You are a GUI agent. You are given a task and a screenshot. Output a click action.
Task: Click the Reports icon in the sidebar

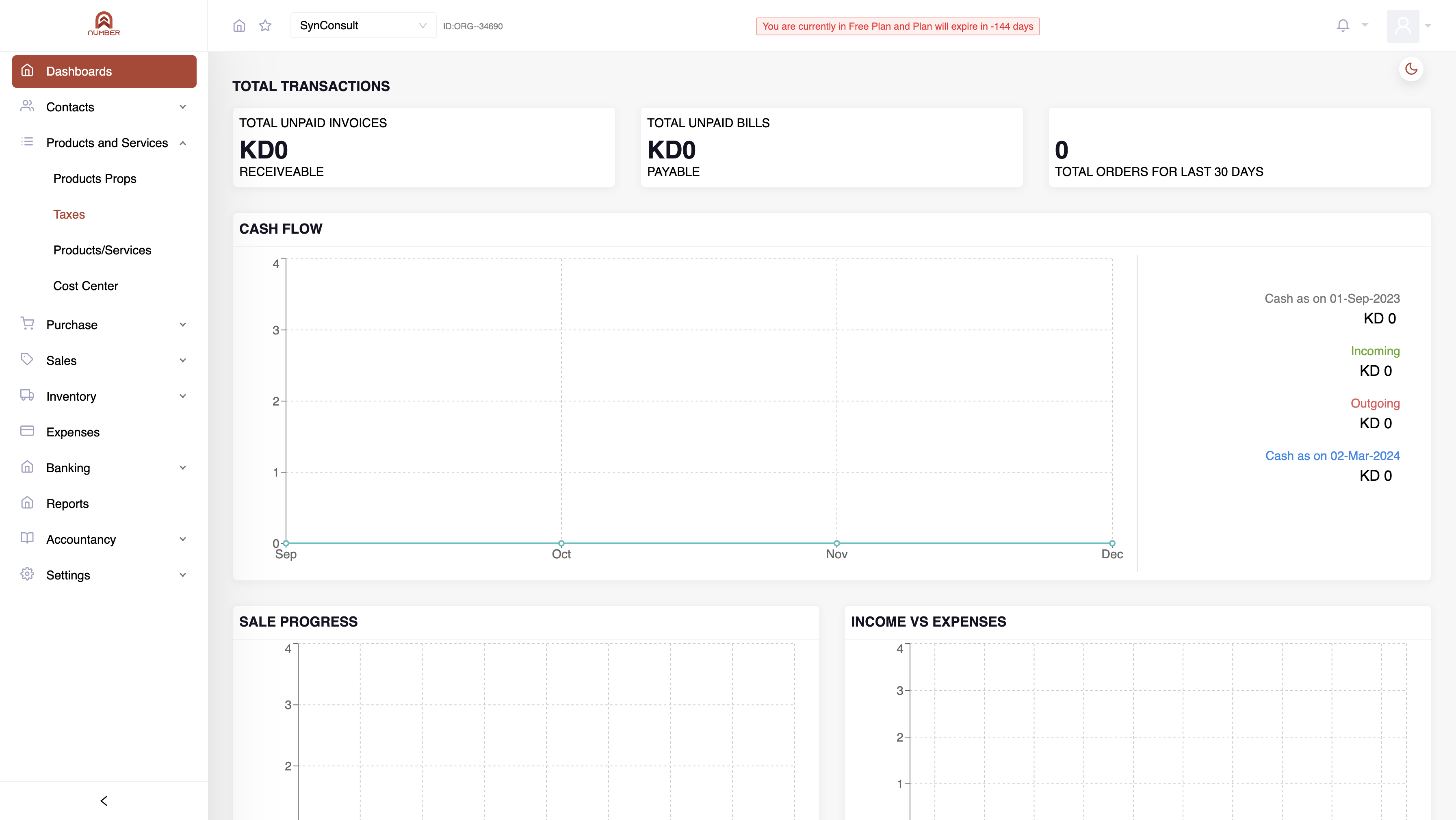[27, 502]
